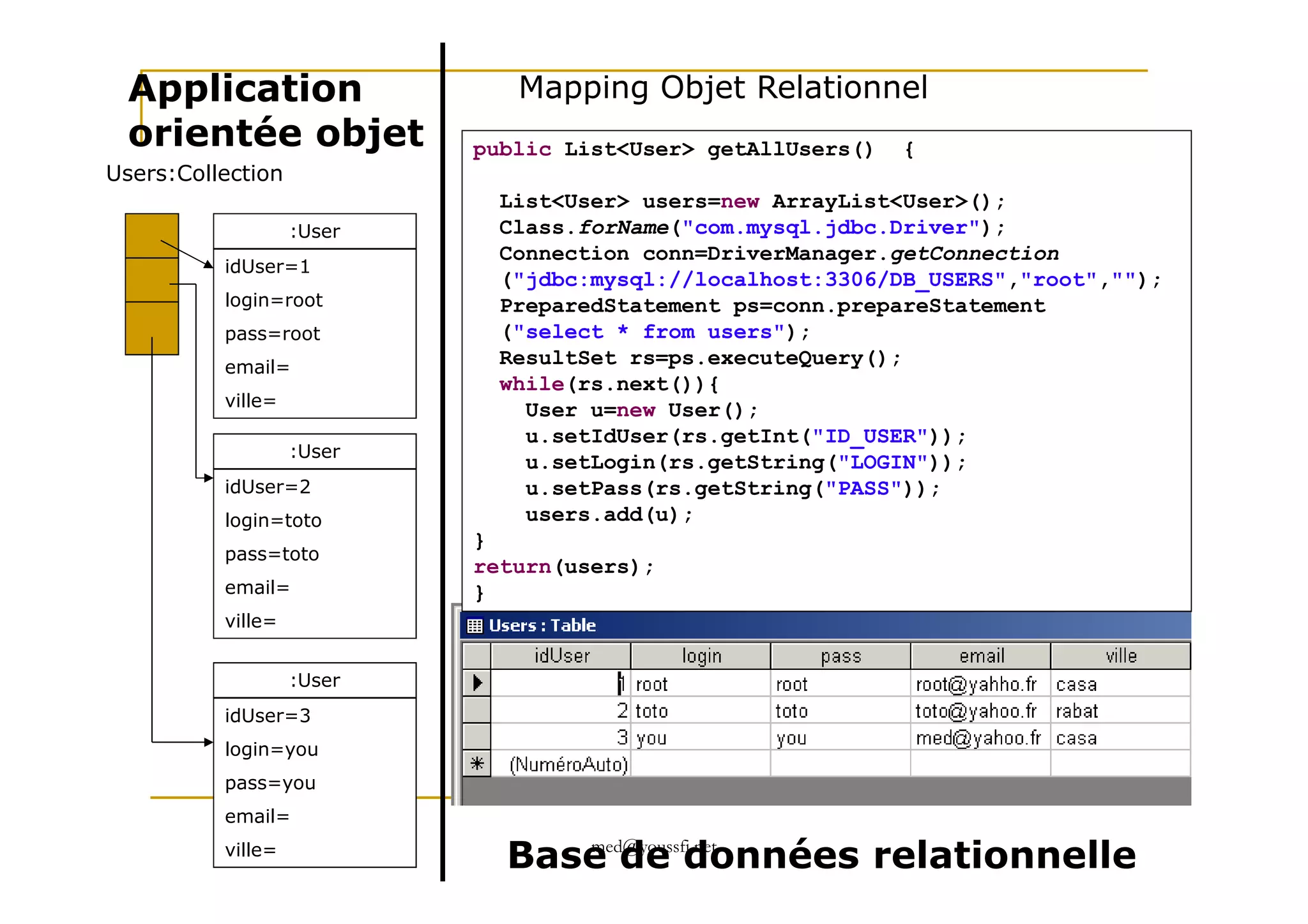Click the pass column header
The width and height of the screenshot is (1308, 924).
click(841, 656)
